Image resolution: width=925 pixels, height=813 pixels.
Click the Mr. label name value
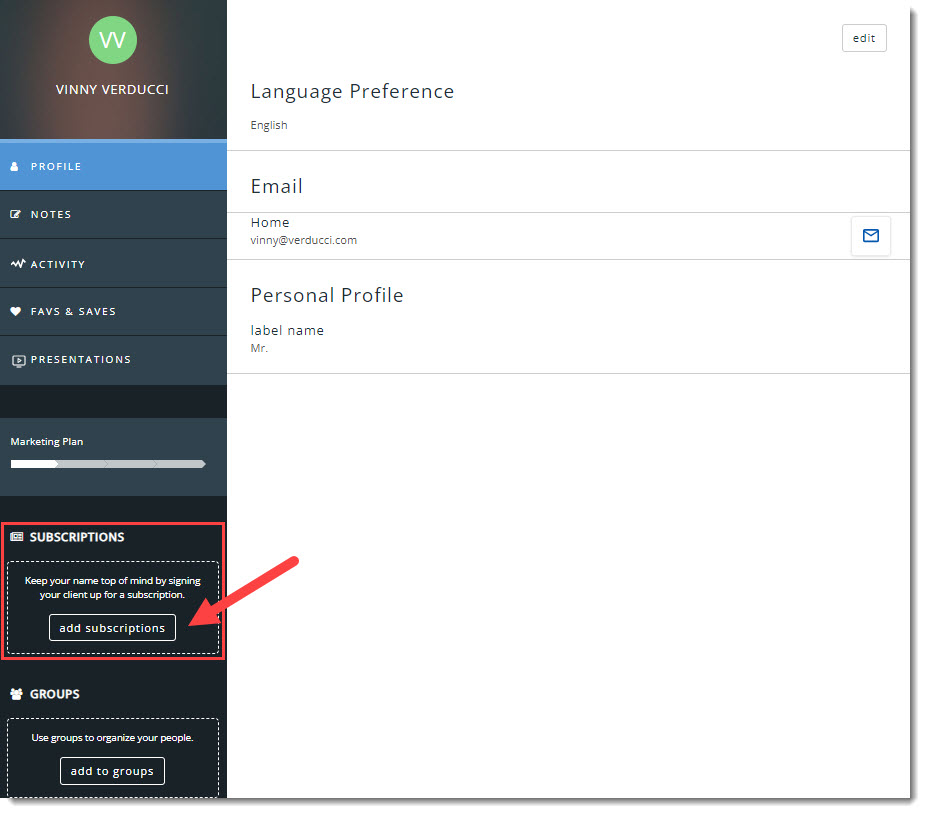click(259, 348)
